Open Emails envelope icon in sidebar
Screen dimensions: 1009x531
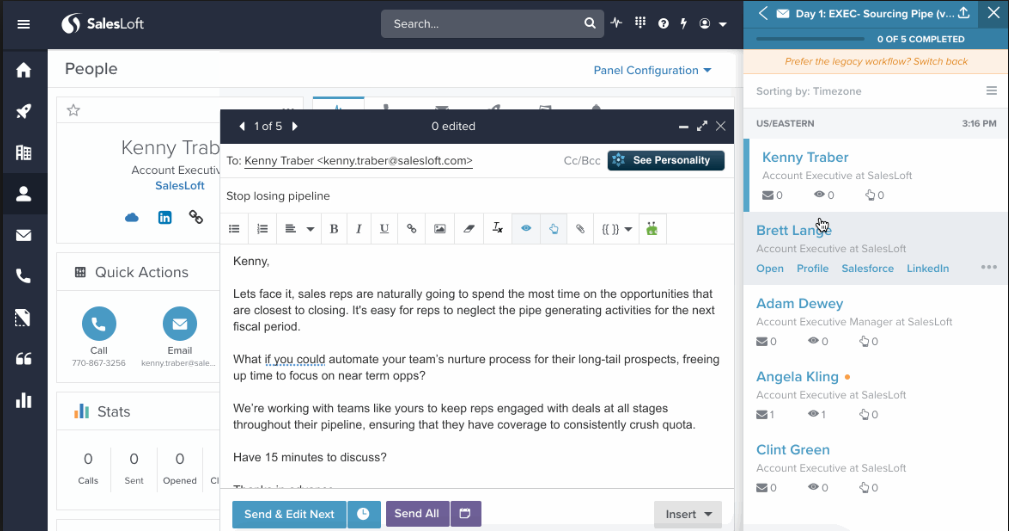coord(23,235)
